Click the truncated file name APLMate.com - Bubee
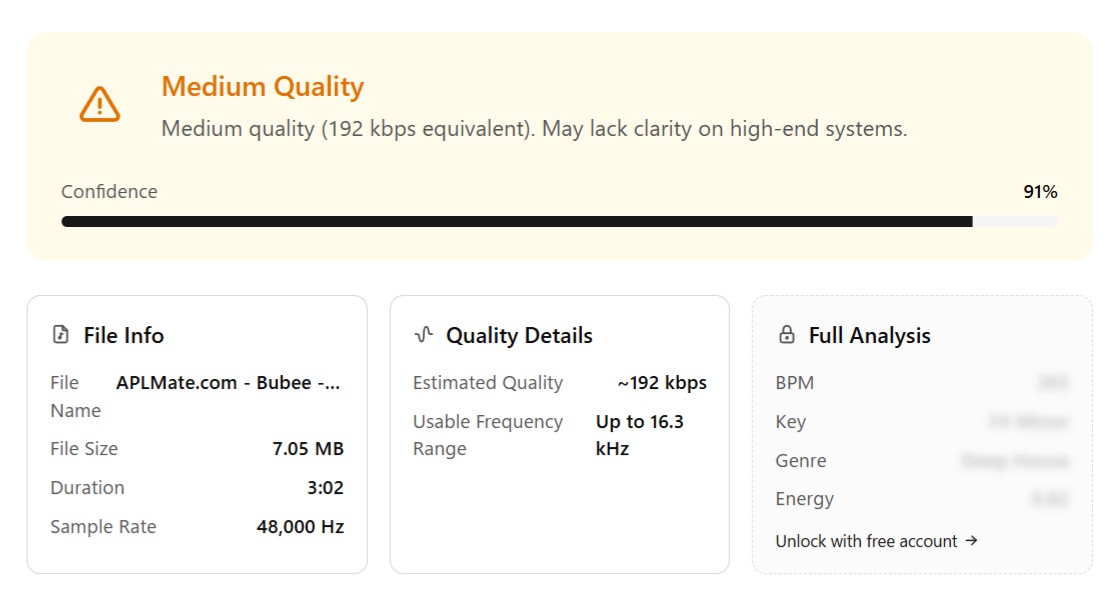 pyautogui.click(x=228, y=383)
